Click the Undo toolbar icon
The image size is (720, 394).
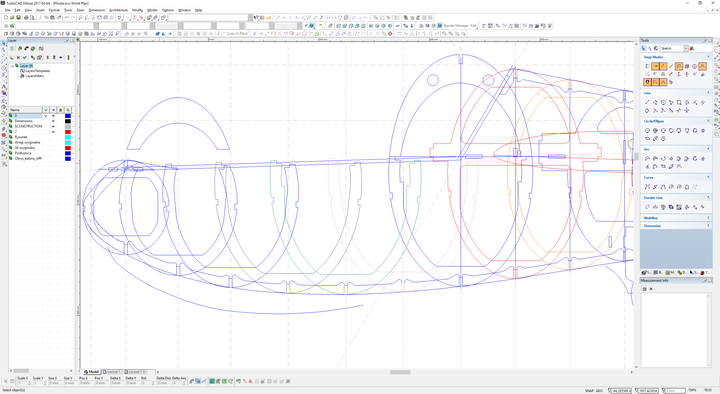point(67,17)
